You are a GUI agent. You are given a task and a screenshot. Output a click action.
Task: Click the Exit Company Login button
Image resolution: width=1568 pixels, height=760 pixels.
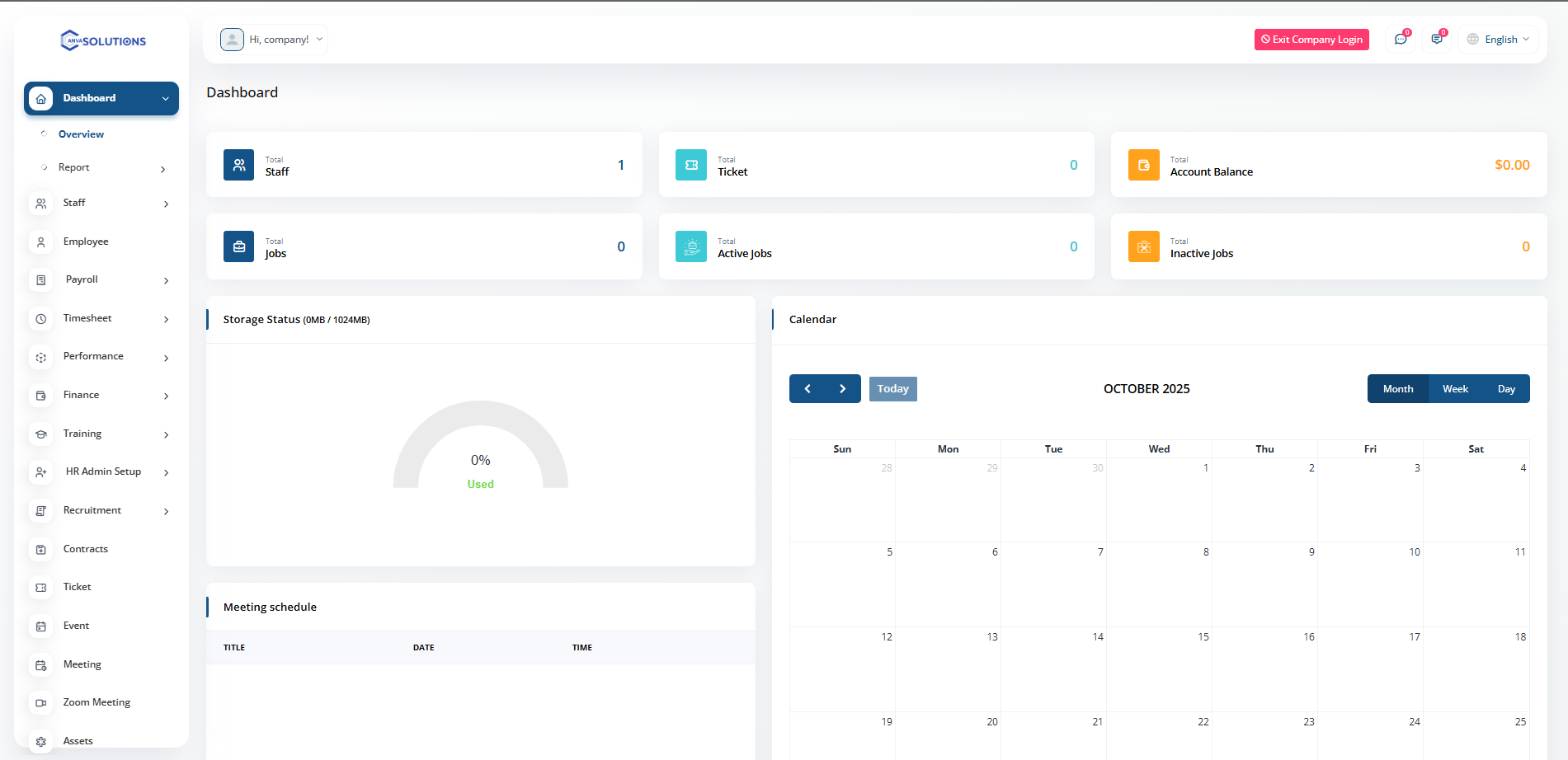click(1311, 40)
